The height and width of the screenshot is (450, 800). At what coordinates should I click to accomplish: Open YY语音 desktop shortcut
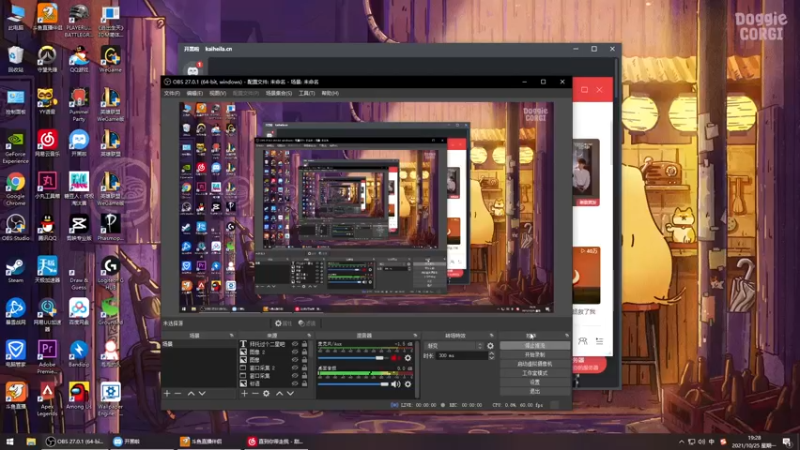47,101
